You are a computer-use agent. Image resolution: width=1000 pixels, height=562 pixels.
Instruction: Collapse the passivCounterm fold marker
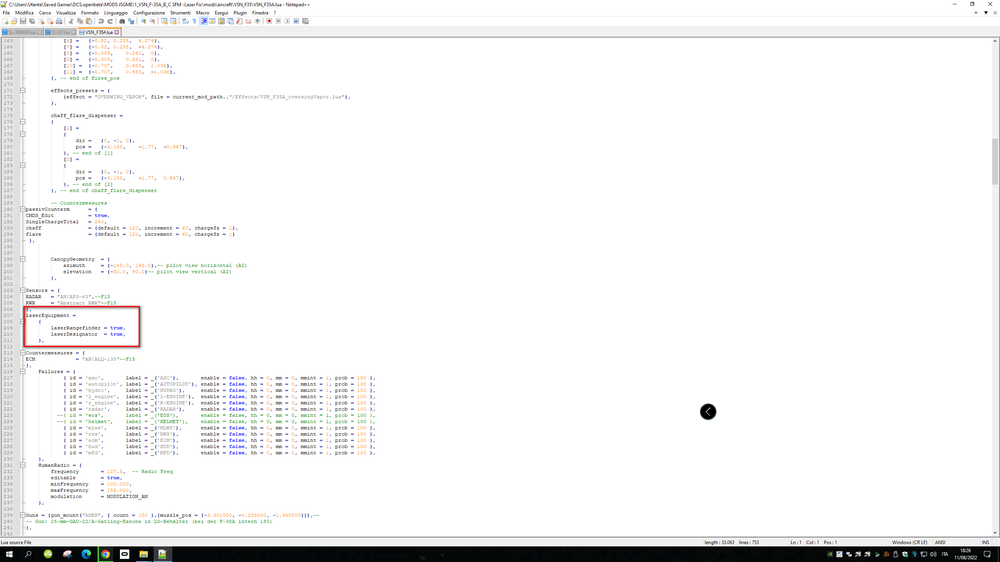22,209
